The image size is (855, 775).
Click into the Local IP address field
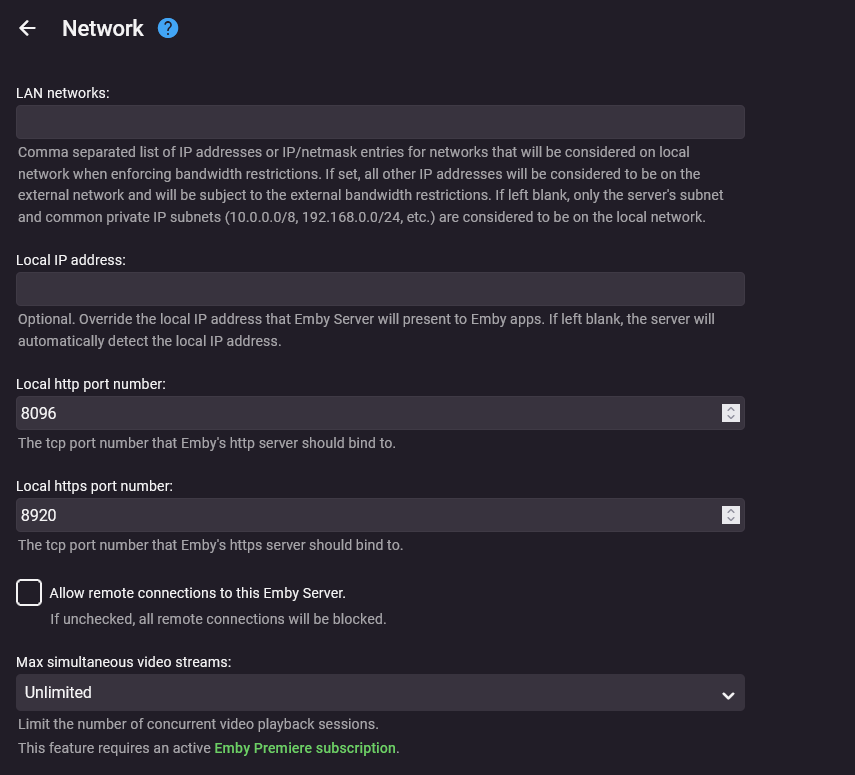click(x=380, y=289)
